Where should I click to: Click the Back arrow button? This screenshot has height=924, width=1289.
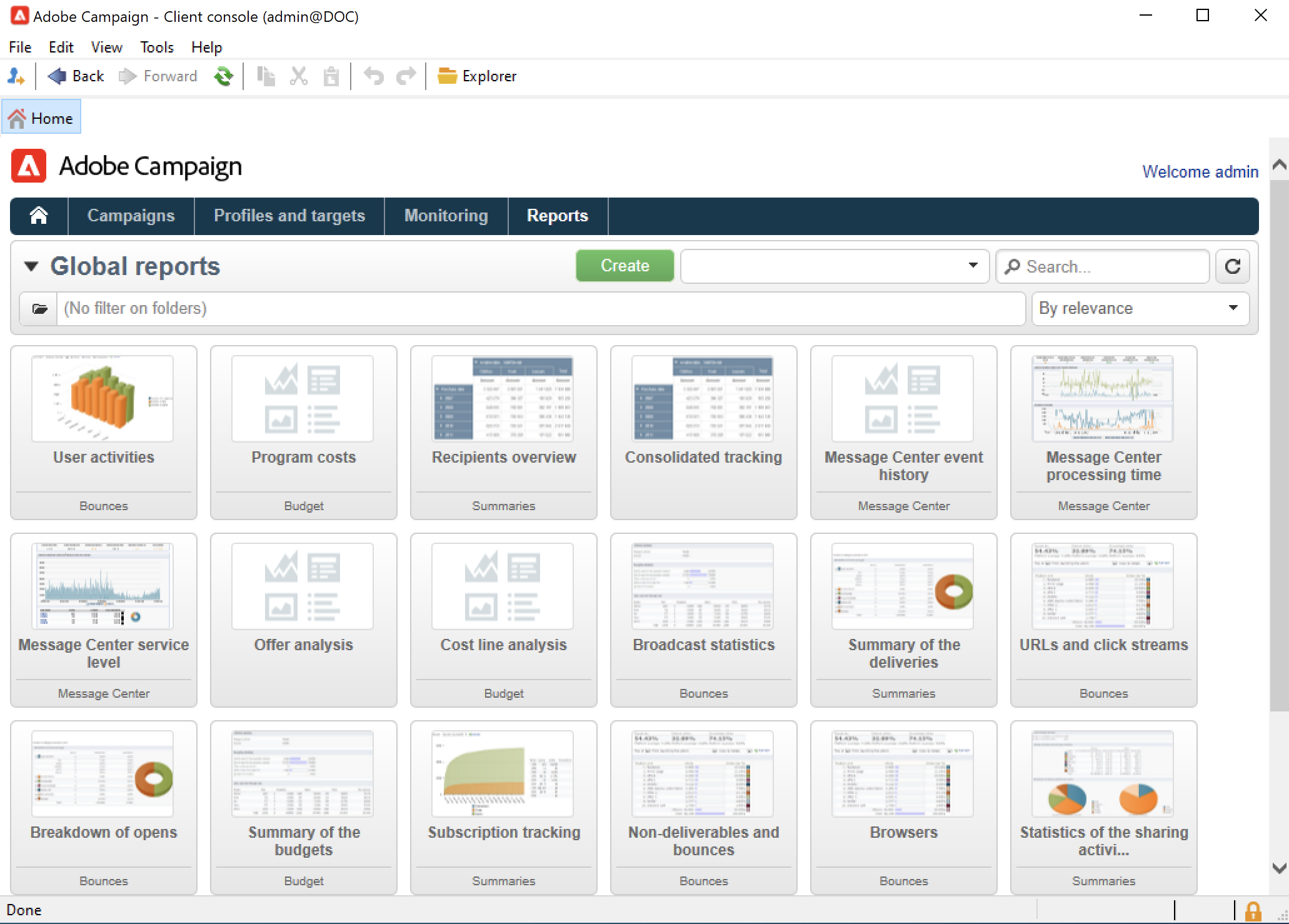pos(58,76)
